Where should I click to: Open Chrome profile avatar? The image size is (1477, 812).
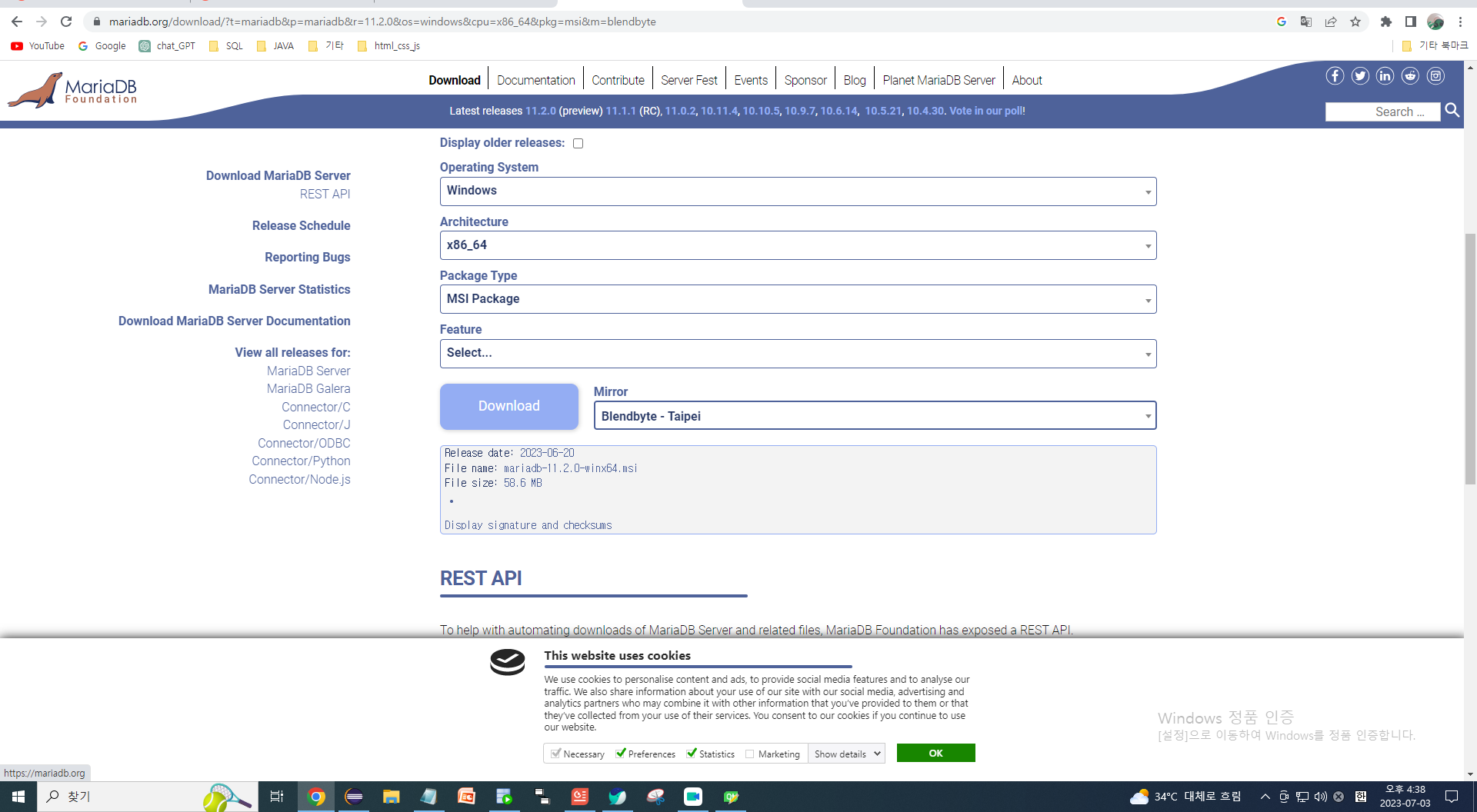click(x=1435, y=22)
